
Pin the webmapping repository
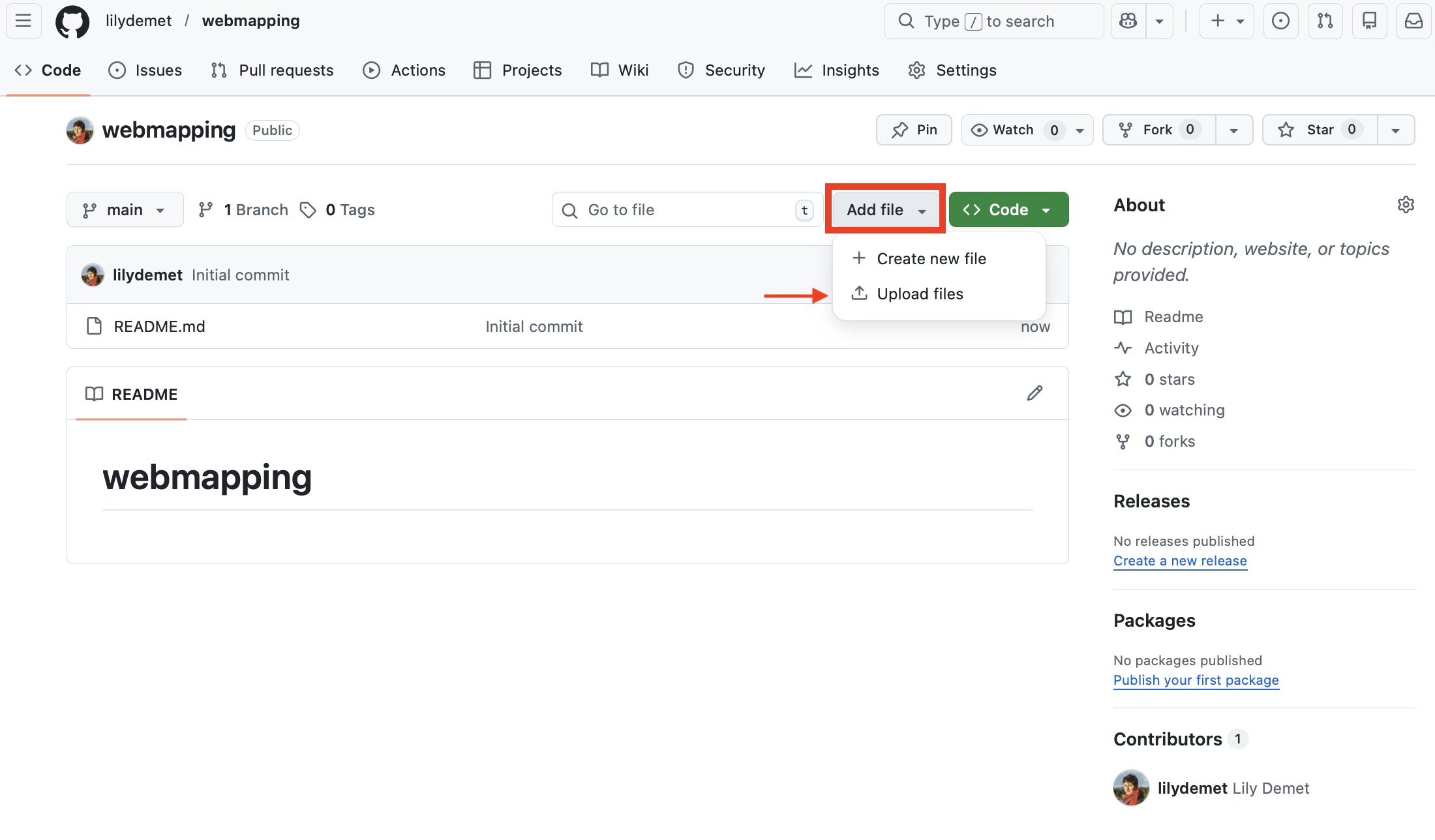pyautogui.click(x=914, y=130)
